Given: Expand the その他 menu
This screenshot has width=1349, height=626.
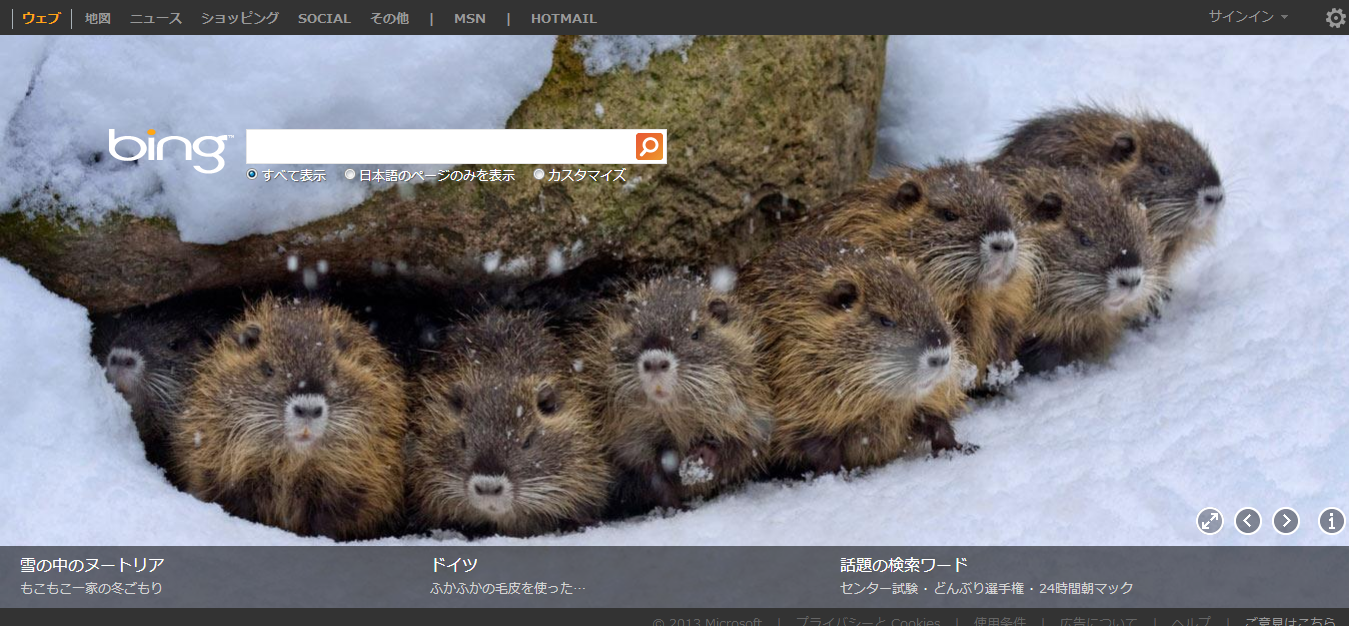Looking at the screenshot, I should click(x=389, y=19).
